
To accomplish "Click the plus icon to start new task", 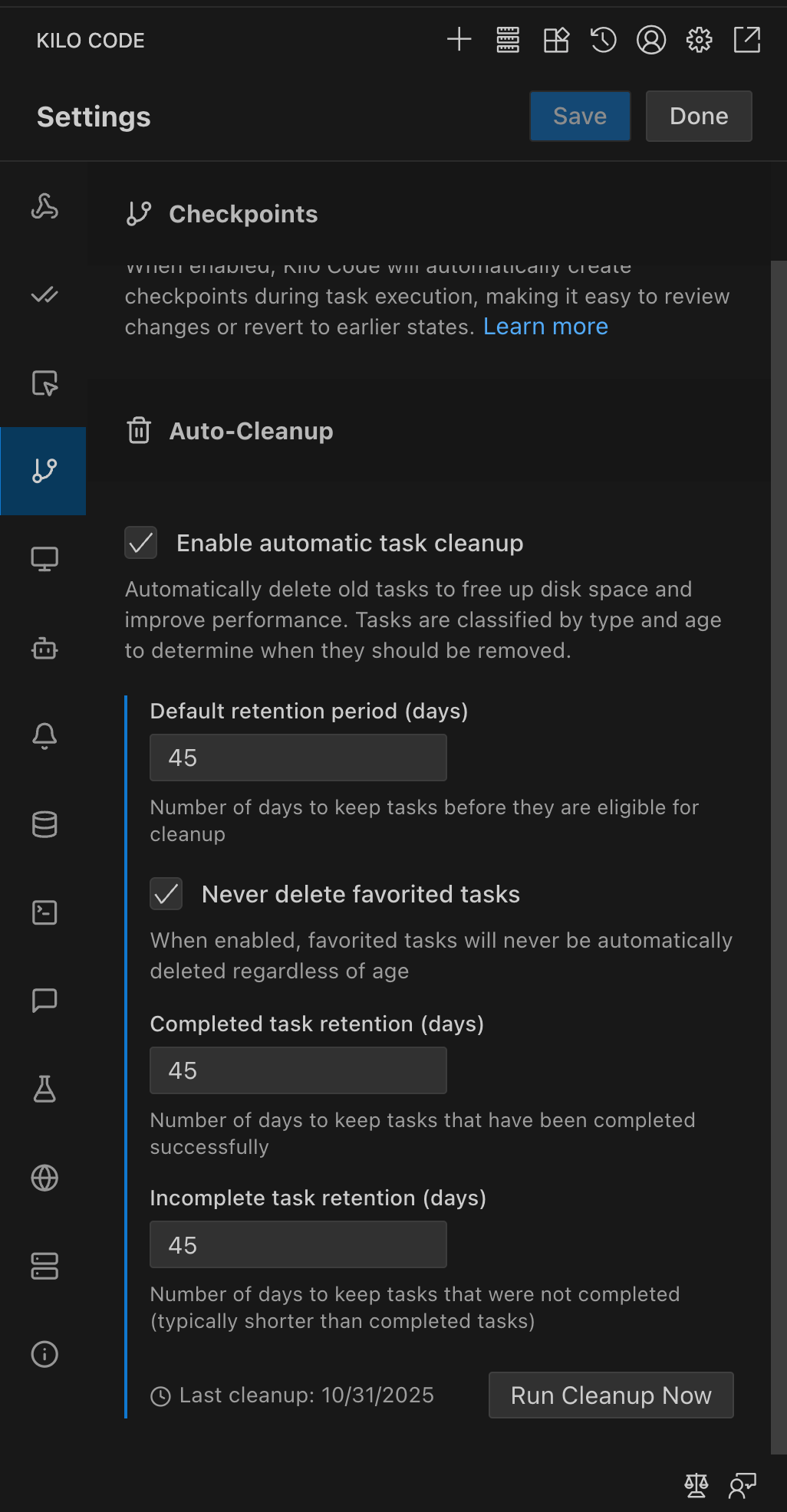I will point(459,40).
